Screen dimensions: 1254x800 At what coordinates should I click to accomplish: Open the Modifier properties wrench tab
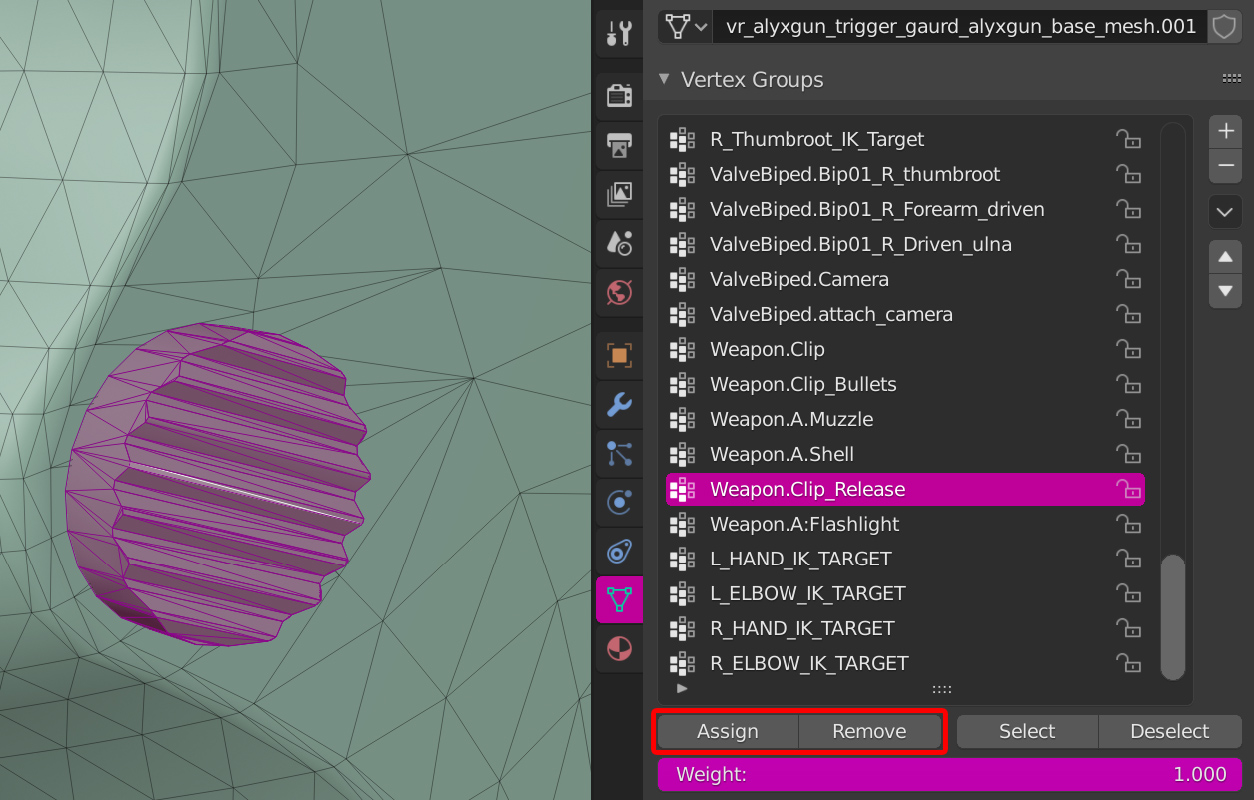coord(619,404)
